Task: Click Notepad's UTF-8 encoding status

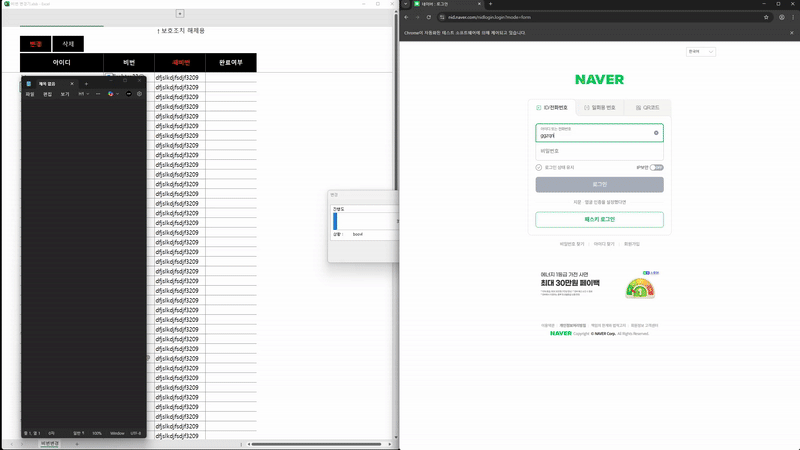Action: 136,433
